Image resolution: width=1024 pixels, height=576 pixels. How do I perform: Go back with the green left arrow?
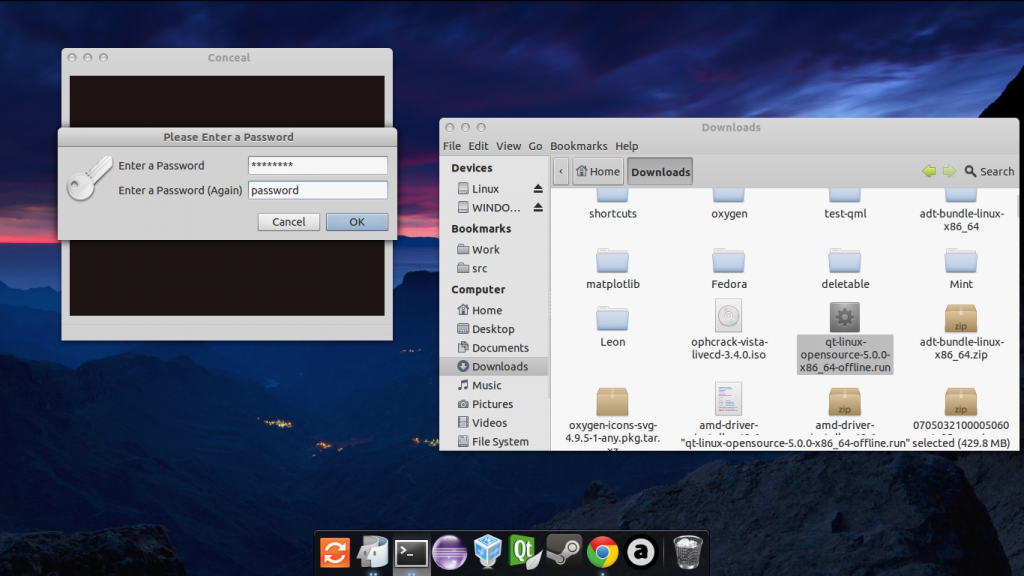pos(929,171)
